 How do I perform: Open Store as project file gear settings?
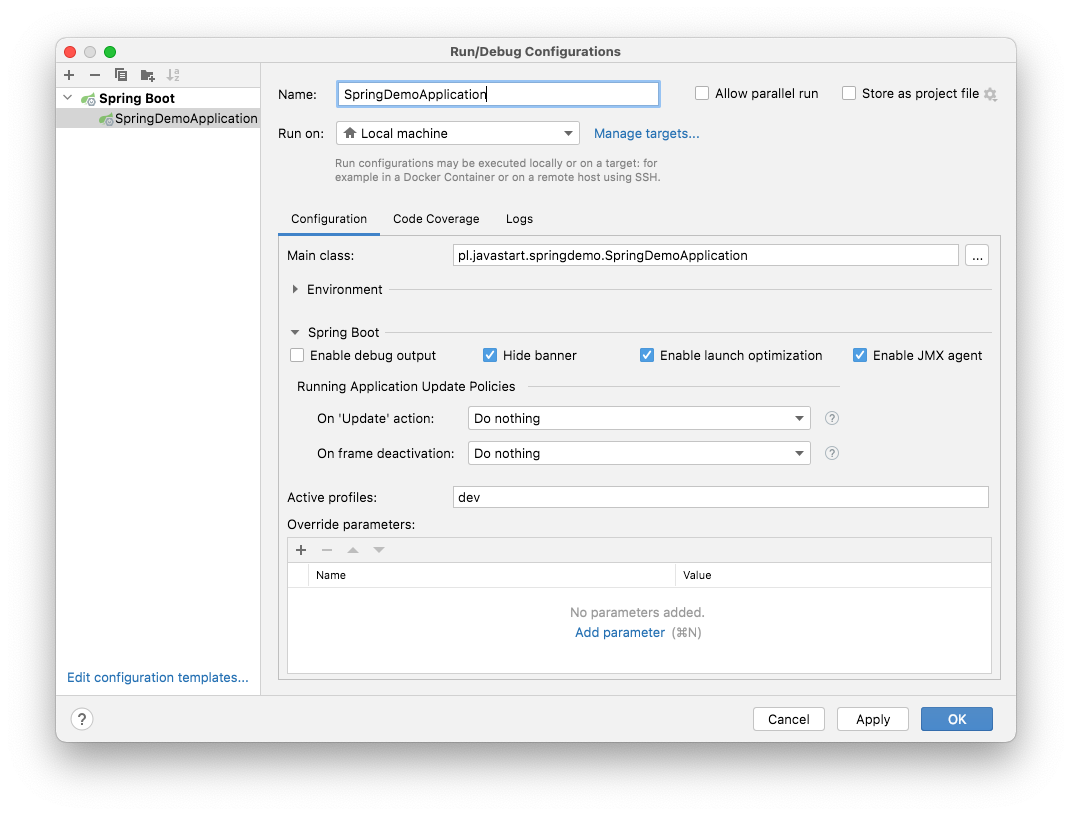pyautogui.click(x=991, y=94)
